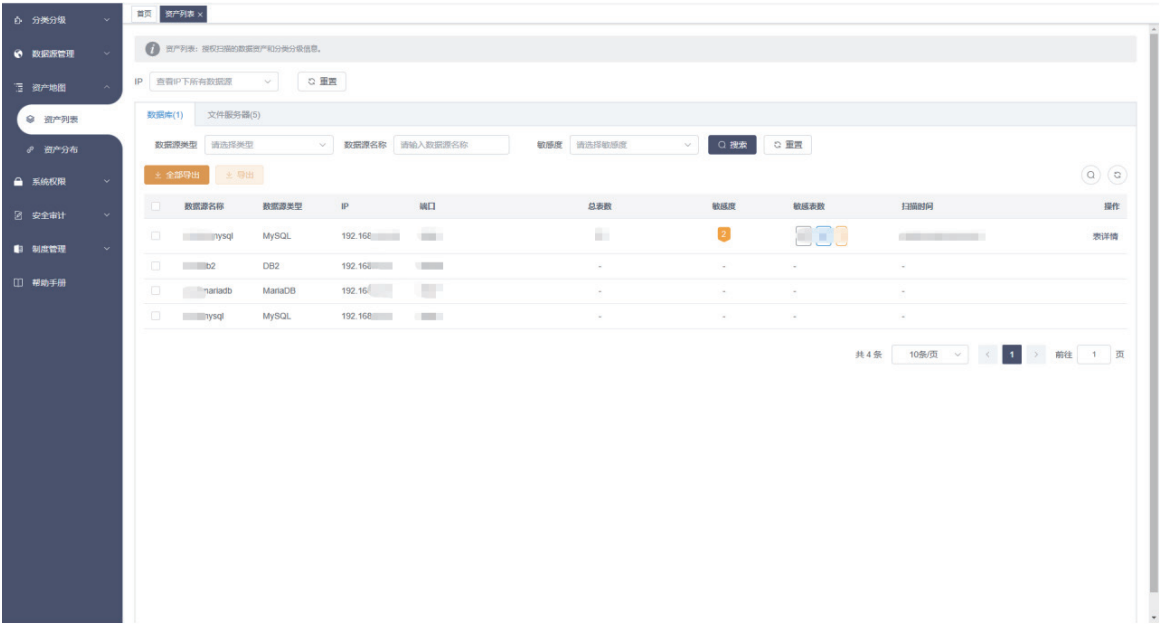Check the box for the DB2 row
Screen dimensions: 1162x625
155,266
